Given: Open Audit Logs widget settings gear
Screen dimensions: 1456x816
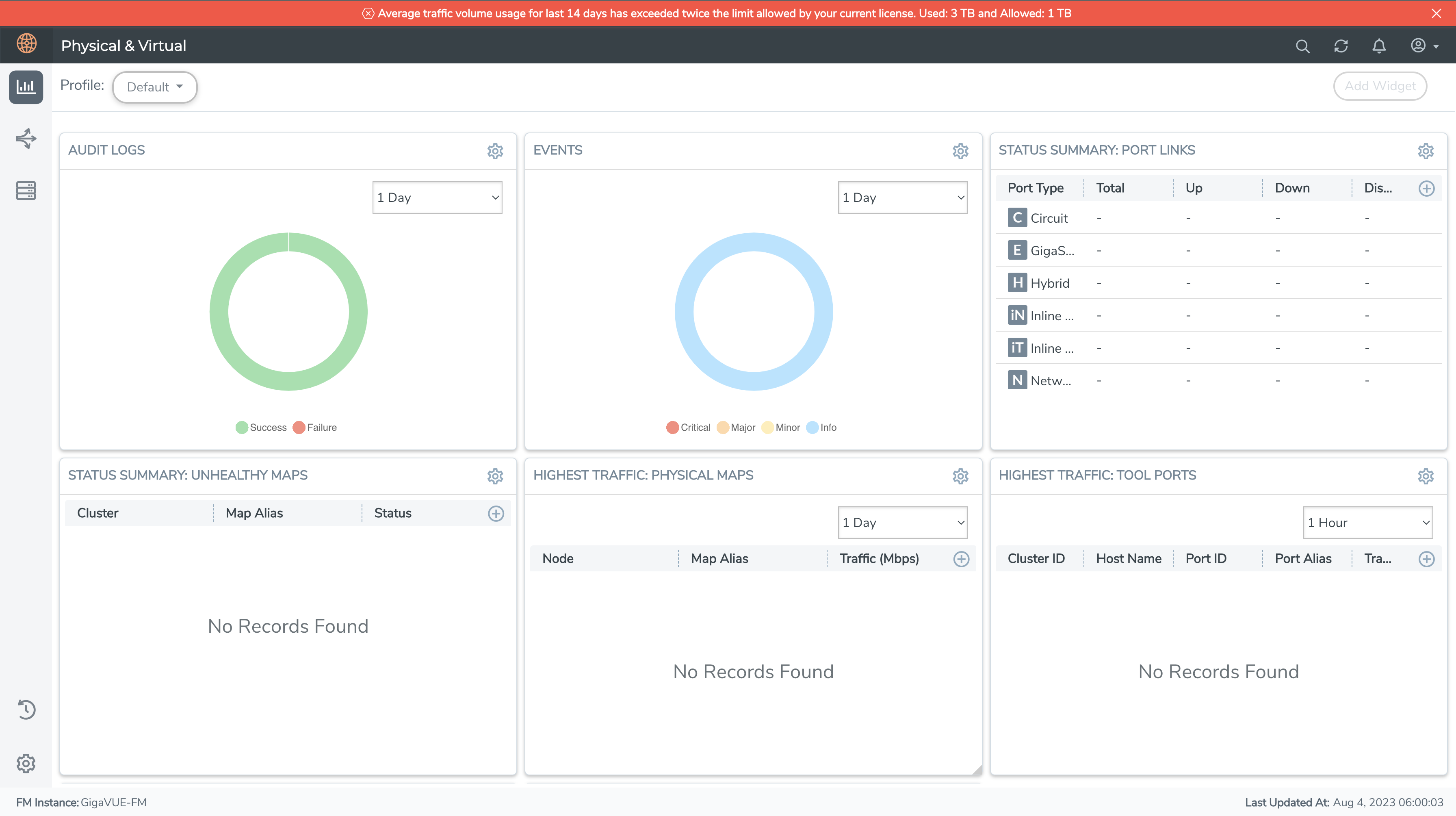Looking at the screenshot, I should point(495,151).
